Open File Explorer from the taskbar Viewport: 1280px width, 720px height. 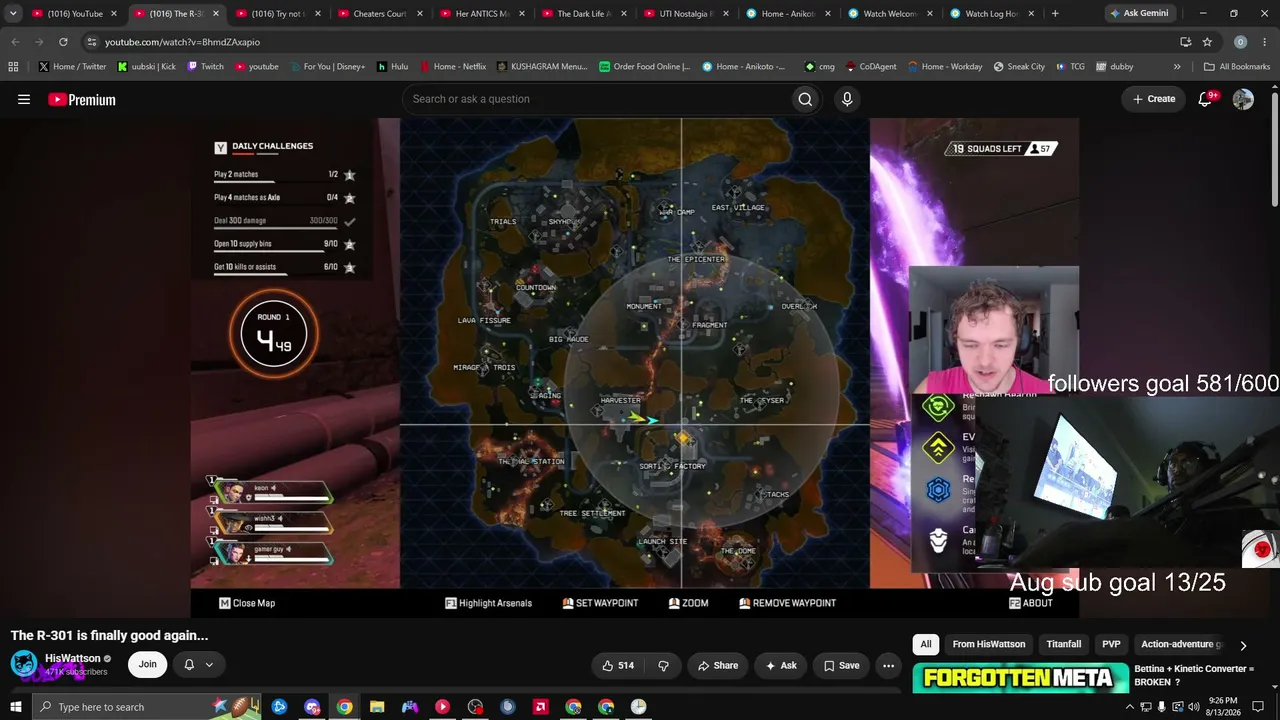[x=377, y=707]
